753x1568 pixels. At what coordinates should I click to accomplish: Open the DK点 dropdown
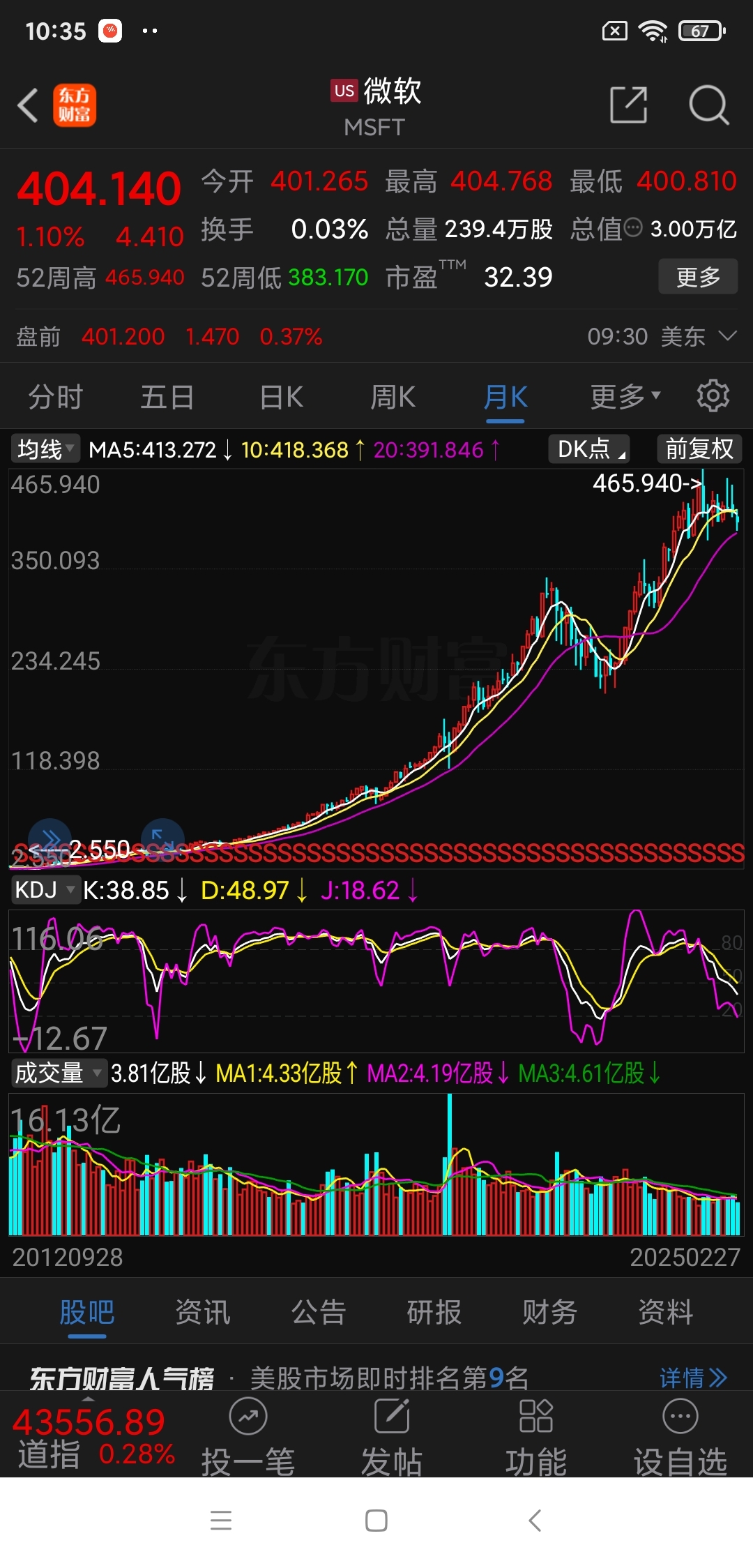coord(590,448)
